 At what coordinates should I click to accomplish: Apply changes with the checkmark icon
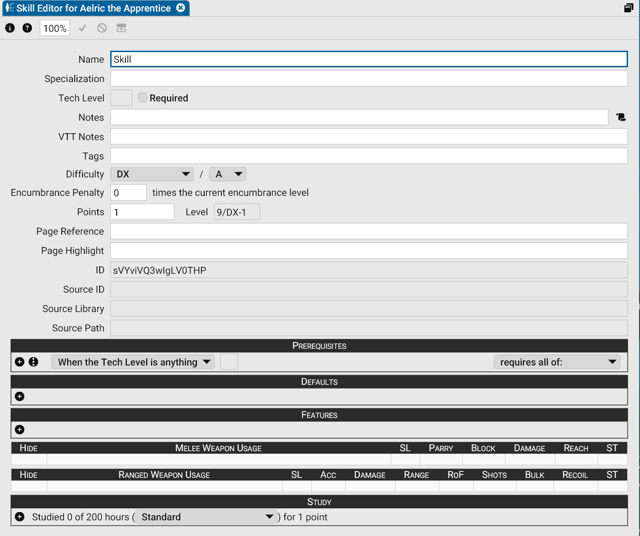coord(82,28)
